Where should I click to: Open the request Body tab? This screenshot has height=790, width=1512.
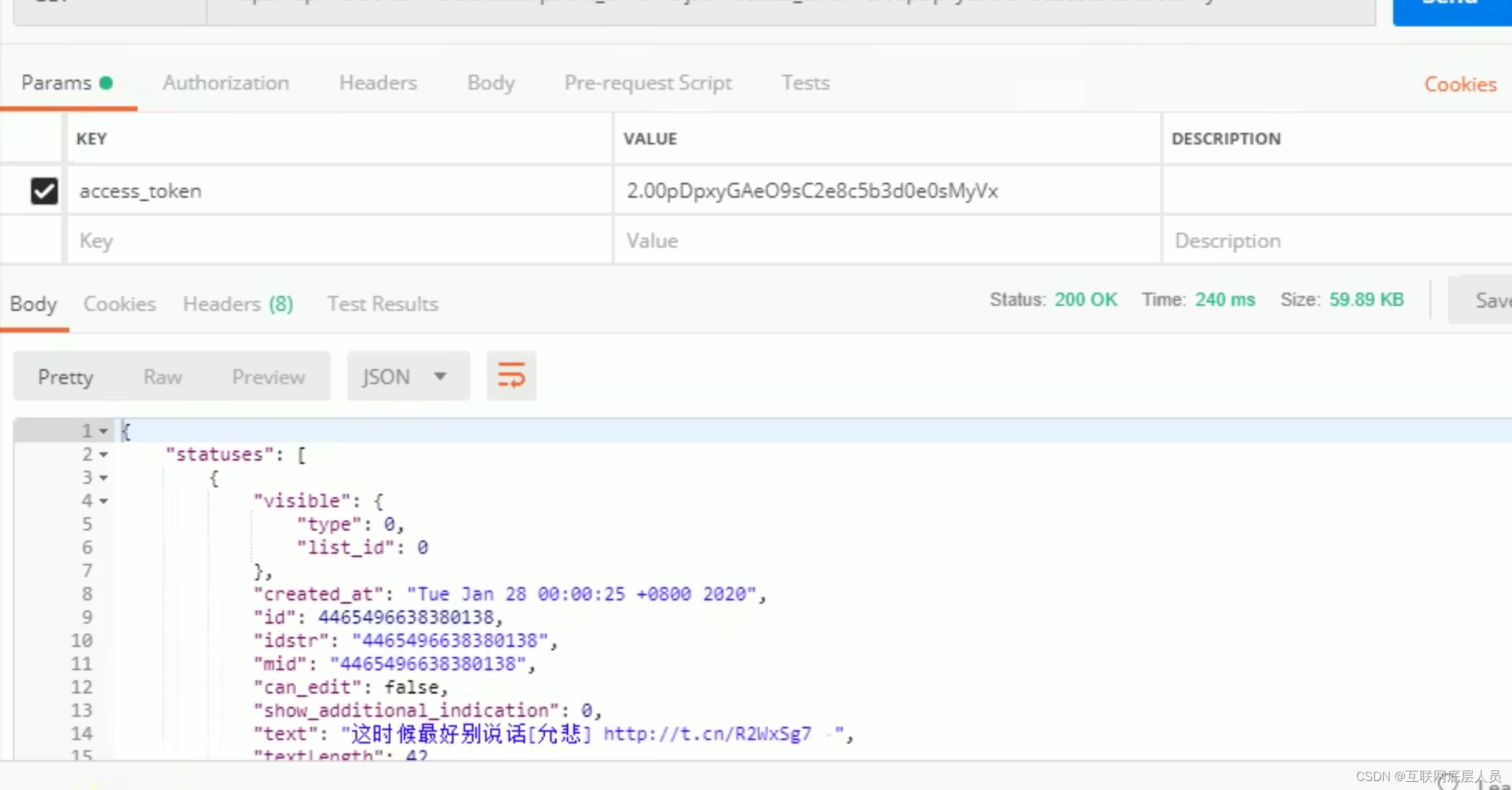pyautogui.click(x=491, y=83)
